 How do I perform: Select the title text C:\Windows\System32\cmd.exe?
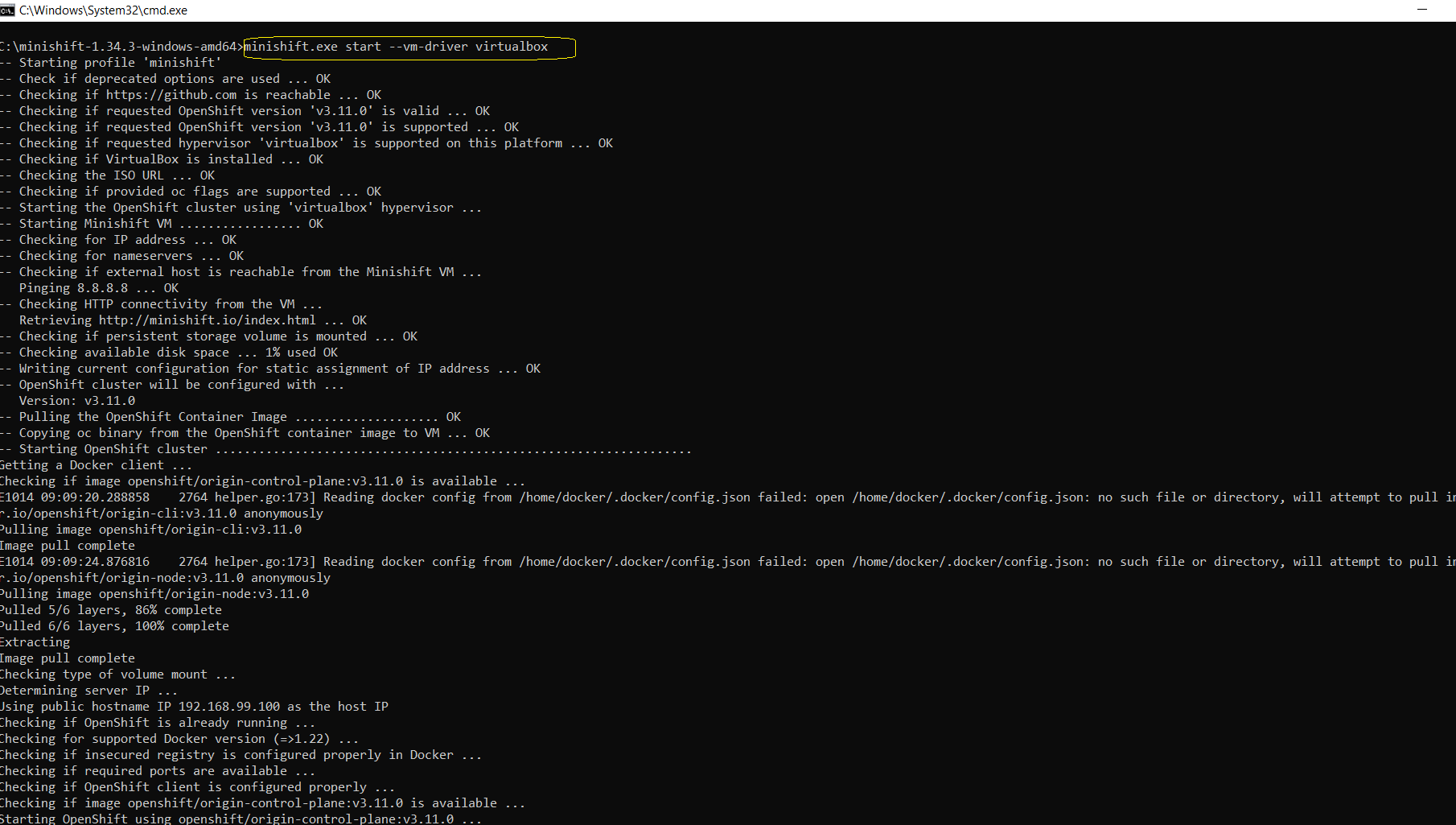pyautogui.click(x=103, y=10)
